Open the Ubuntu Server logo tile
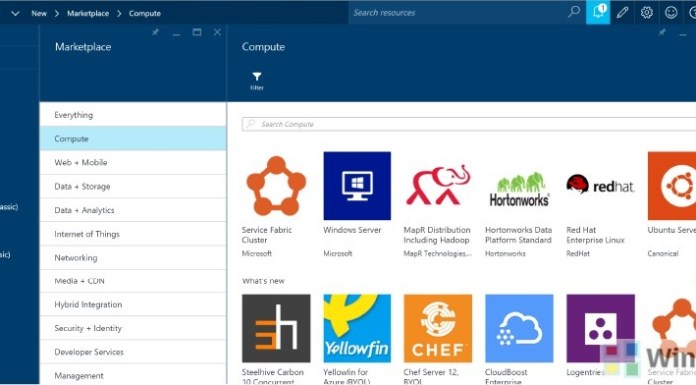 click(x=672, y=186)
